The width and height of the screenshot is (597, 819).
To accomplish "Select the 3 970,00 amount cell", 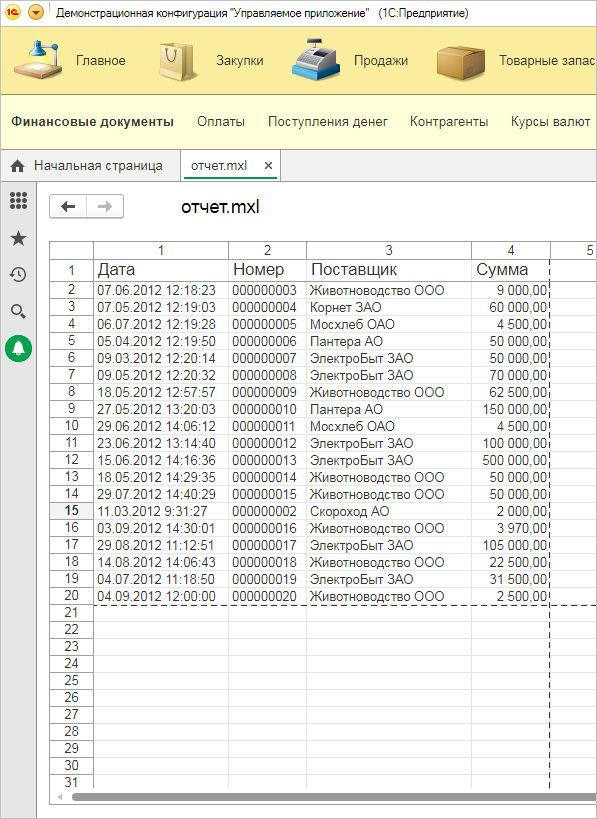I will [x=511, y=528].
